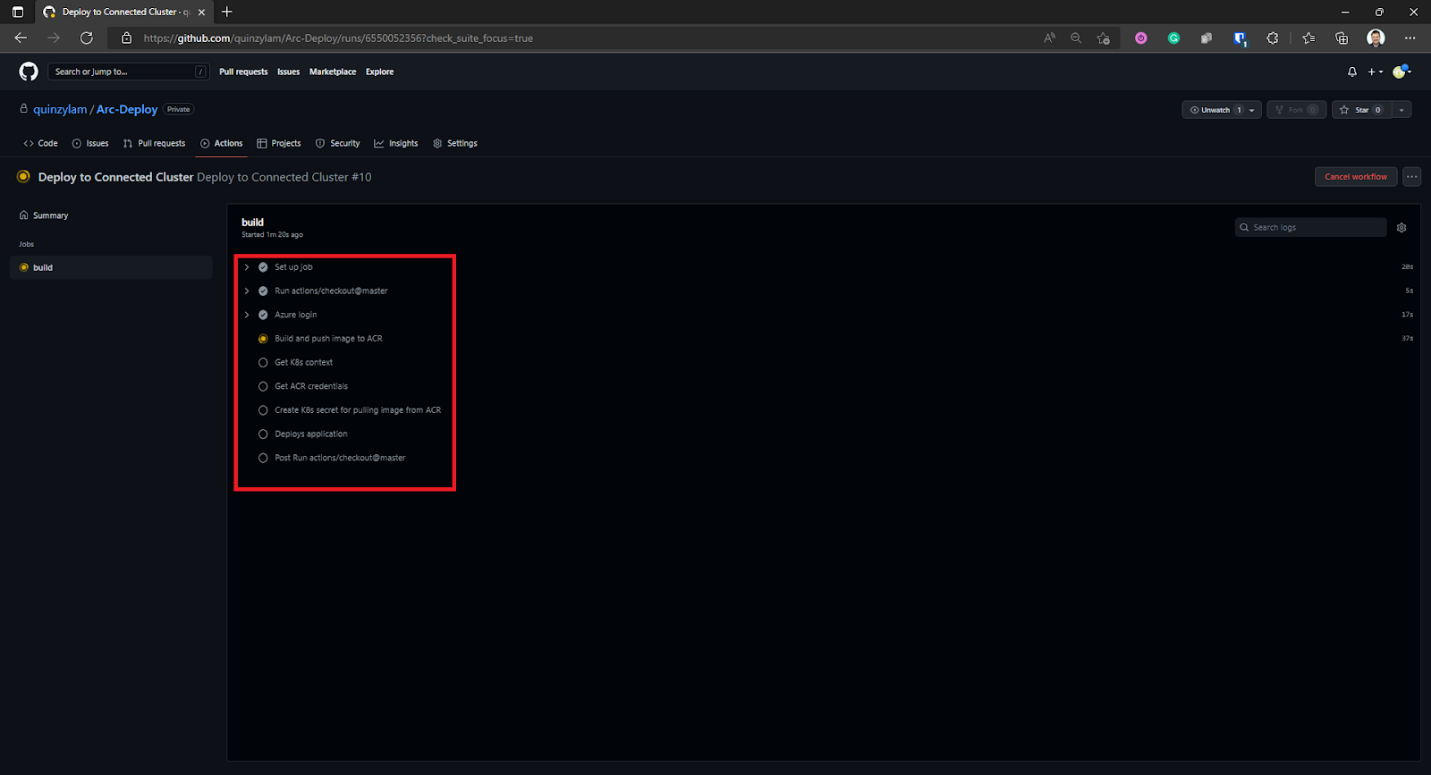Open the GitHub user avatar menu
This screenshot has width=1431, height=775.
point(1400,72)
